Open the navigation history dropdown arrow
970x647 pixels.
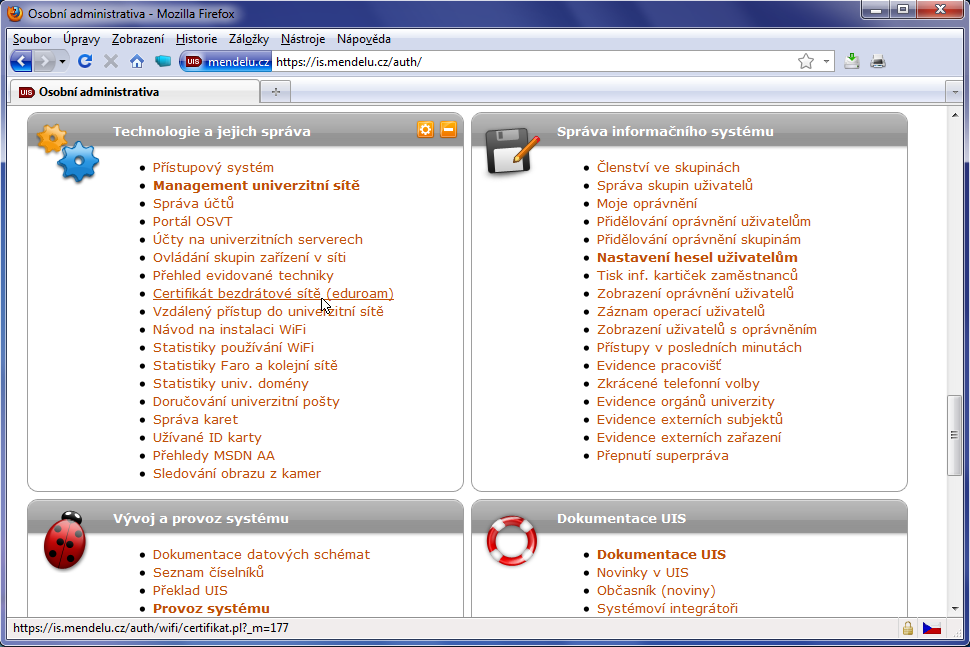coord(62,62)
